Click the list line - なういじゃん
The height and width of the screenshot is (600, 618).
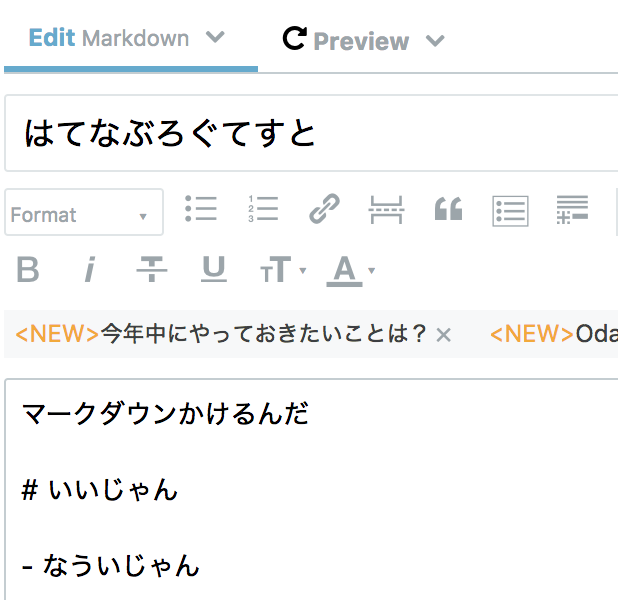[111, 565]
